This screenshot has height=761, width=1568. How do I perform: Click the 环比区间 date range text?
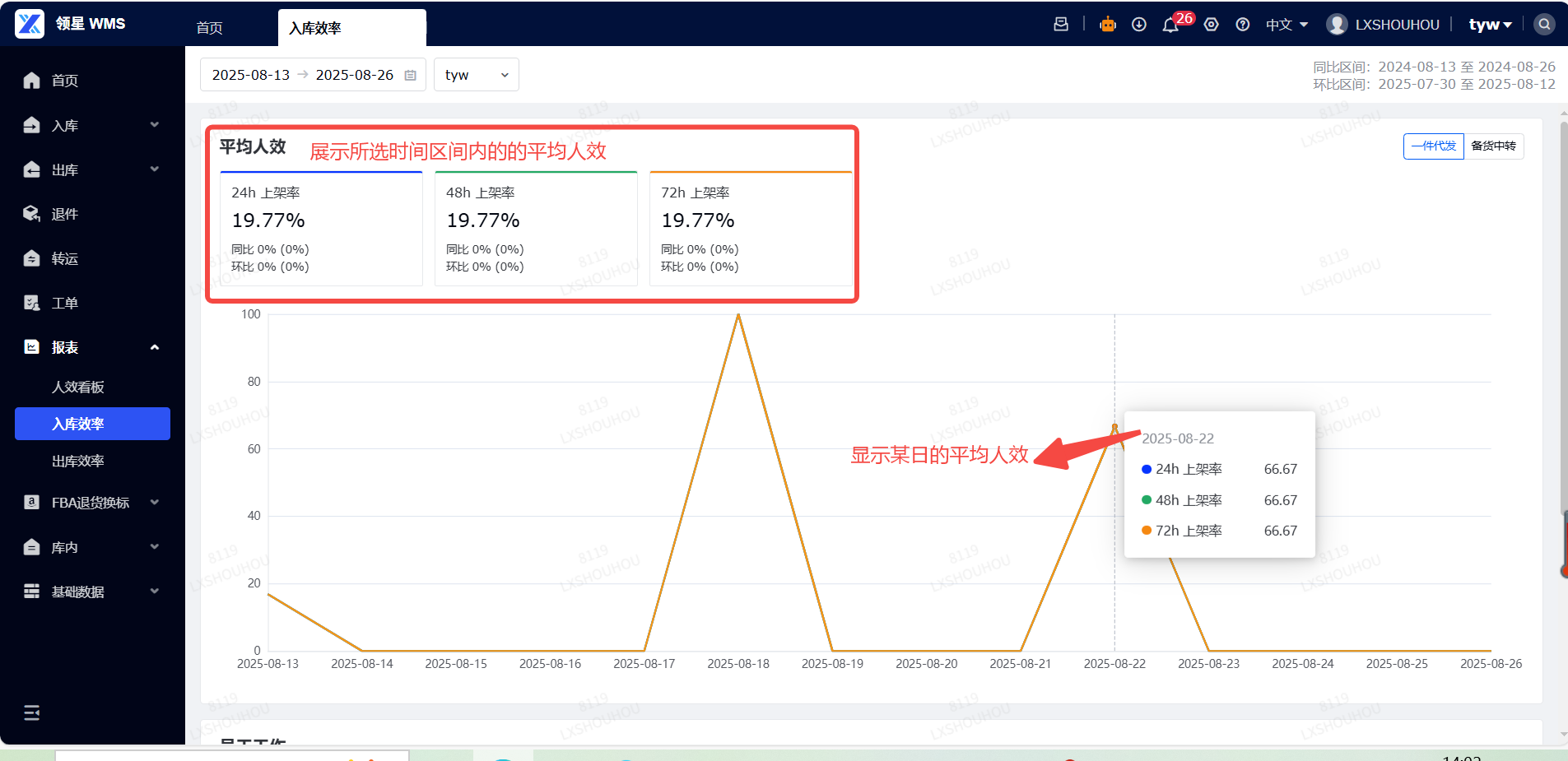pos(1434,84)
